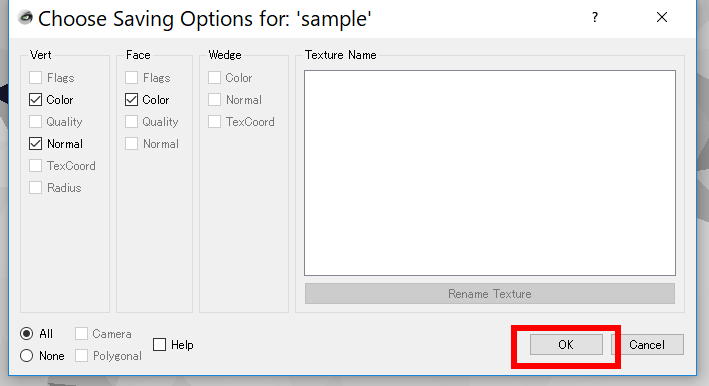The image size is (709, 386).
Task: Toggle the Vert Flags checkbox
Action: pos(35,77)
